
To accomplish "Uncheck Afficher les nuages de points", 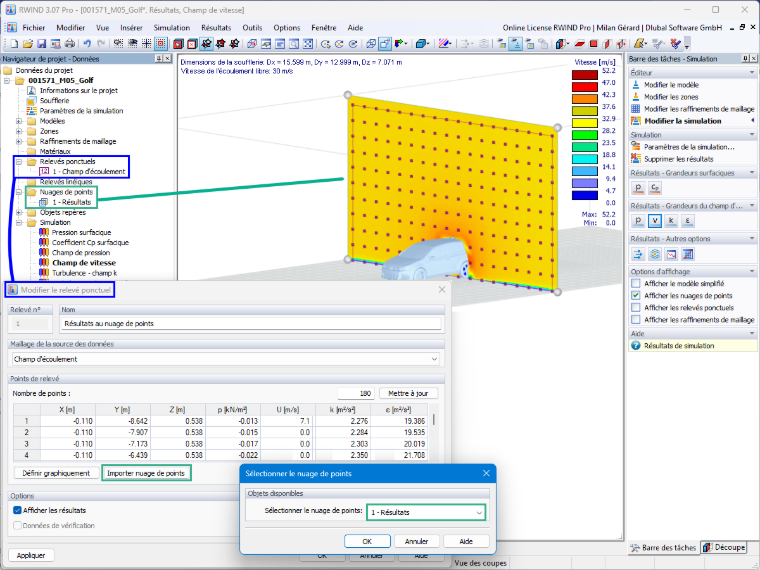I will [635, 296].
